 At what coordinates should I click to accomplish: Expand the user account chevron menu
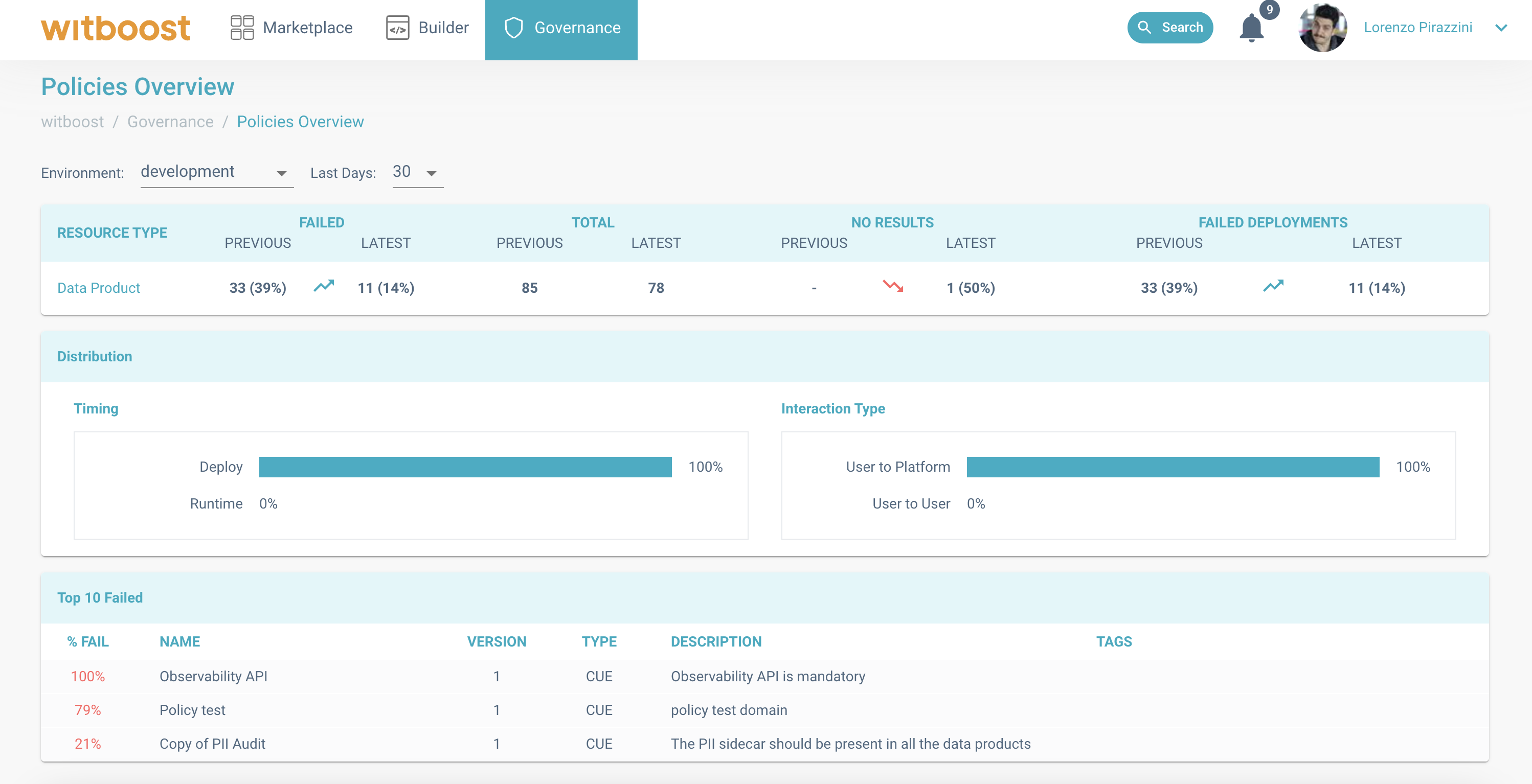(x=1500, y=28)
